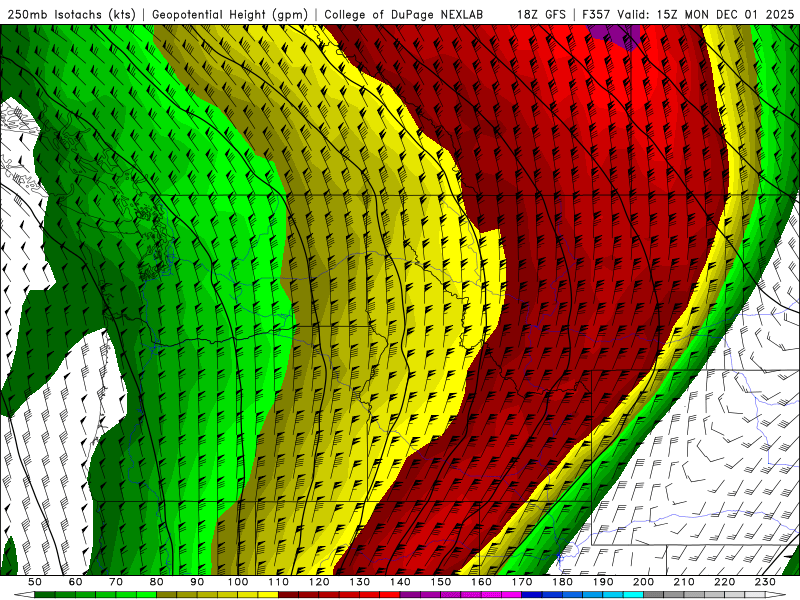The image size is (800, 600).
Task: Click the '100' legend label
Action: pos(238,582)
